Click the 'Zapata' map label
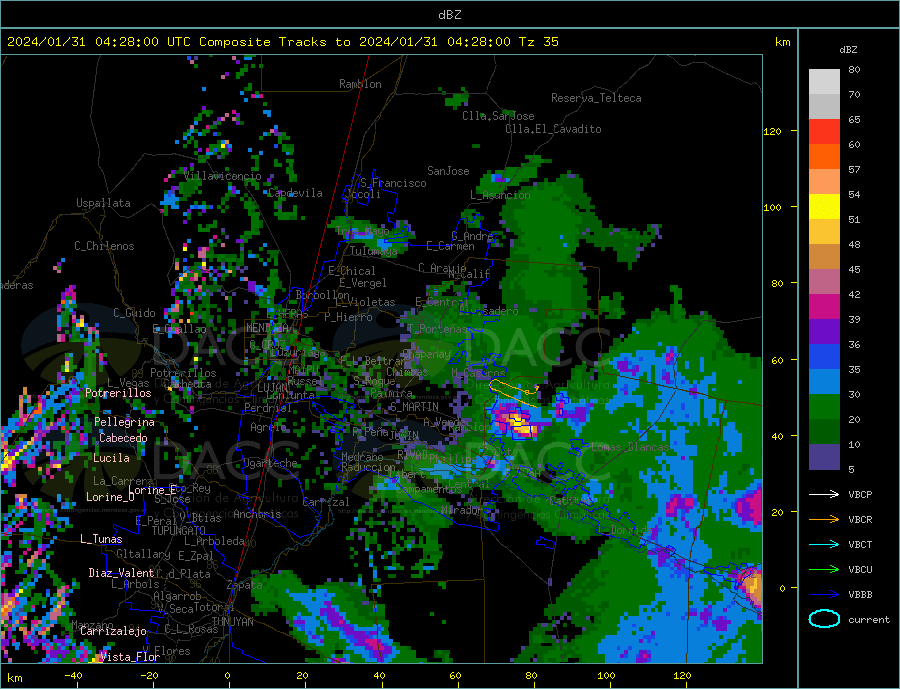Screen dimensions: 900x689 click(x=245, y=585)
